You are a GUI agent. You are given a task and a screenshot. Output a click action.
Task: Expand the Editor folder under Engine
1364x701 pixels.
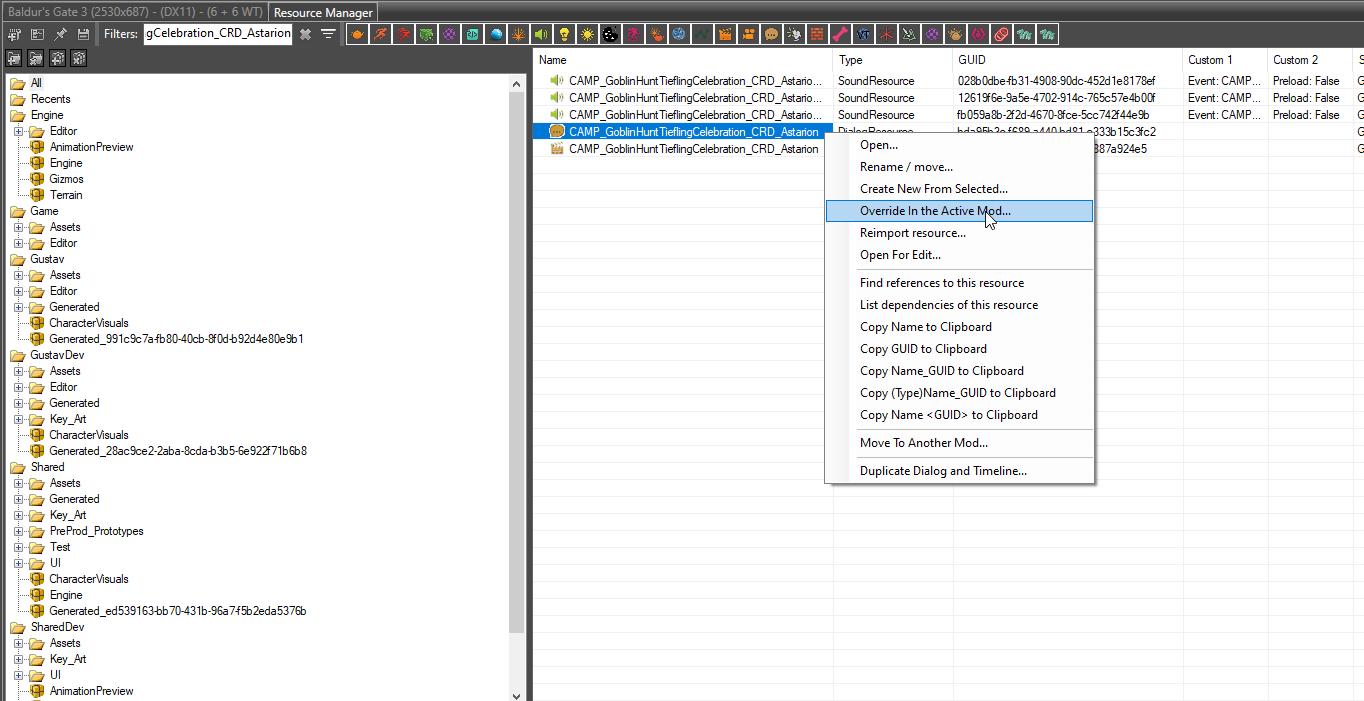[x=18, y=131]
